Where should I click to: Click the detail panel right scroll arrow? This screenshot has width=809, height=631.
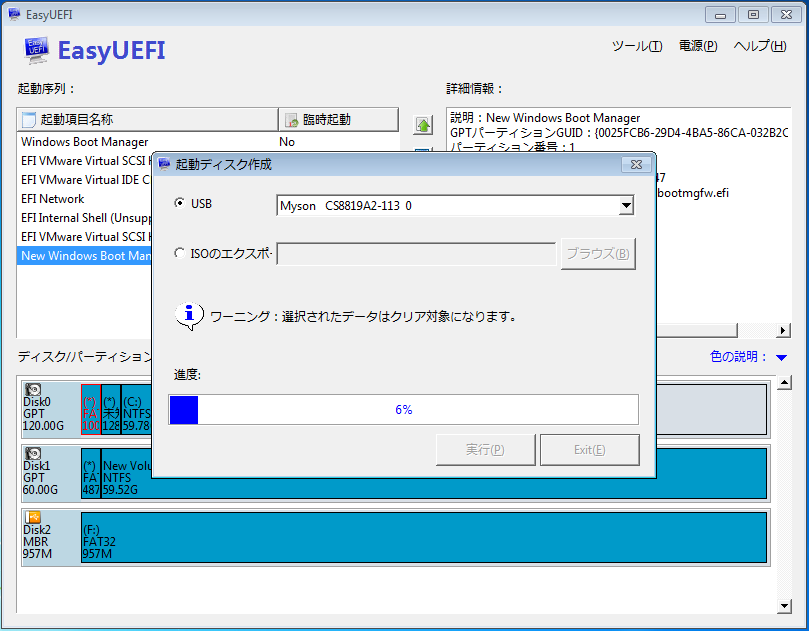click(x=783, y=330)
